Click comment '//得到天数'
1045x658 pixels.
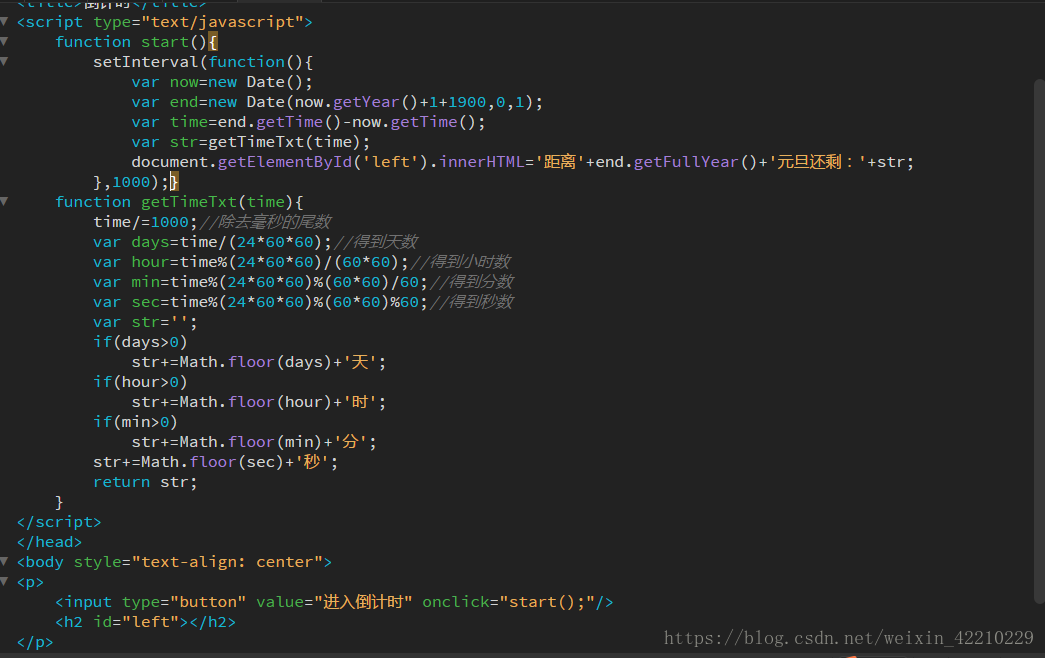tap(376, 242)
